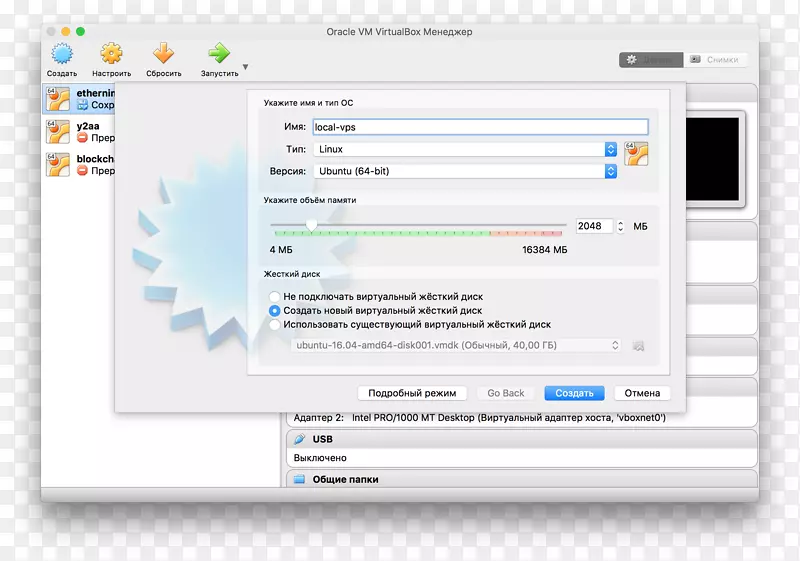
Task: Click the Создать toolbar icon
Action: click(x=62, y=54)
